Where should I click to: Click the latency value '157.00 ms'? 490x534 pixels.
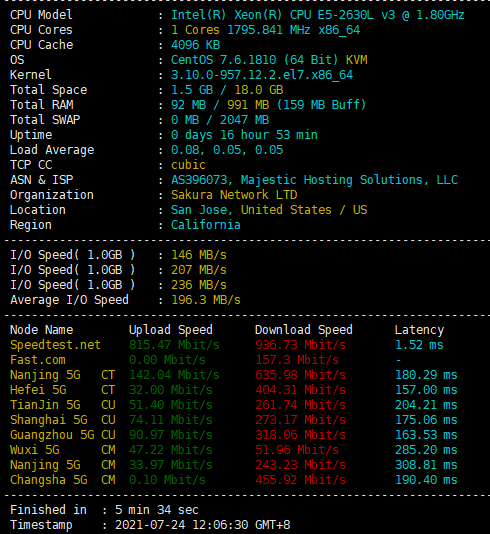click(426, 390)
